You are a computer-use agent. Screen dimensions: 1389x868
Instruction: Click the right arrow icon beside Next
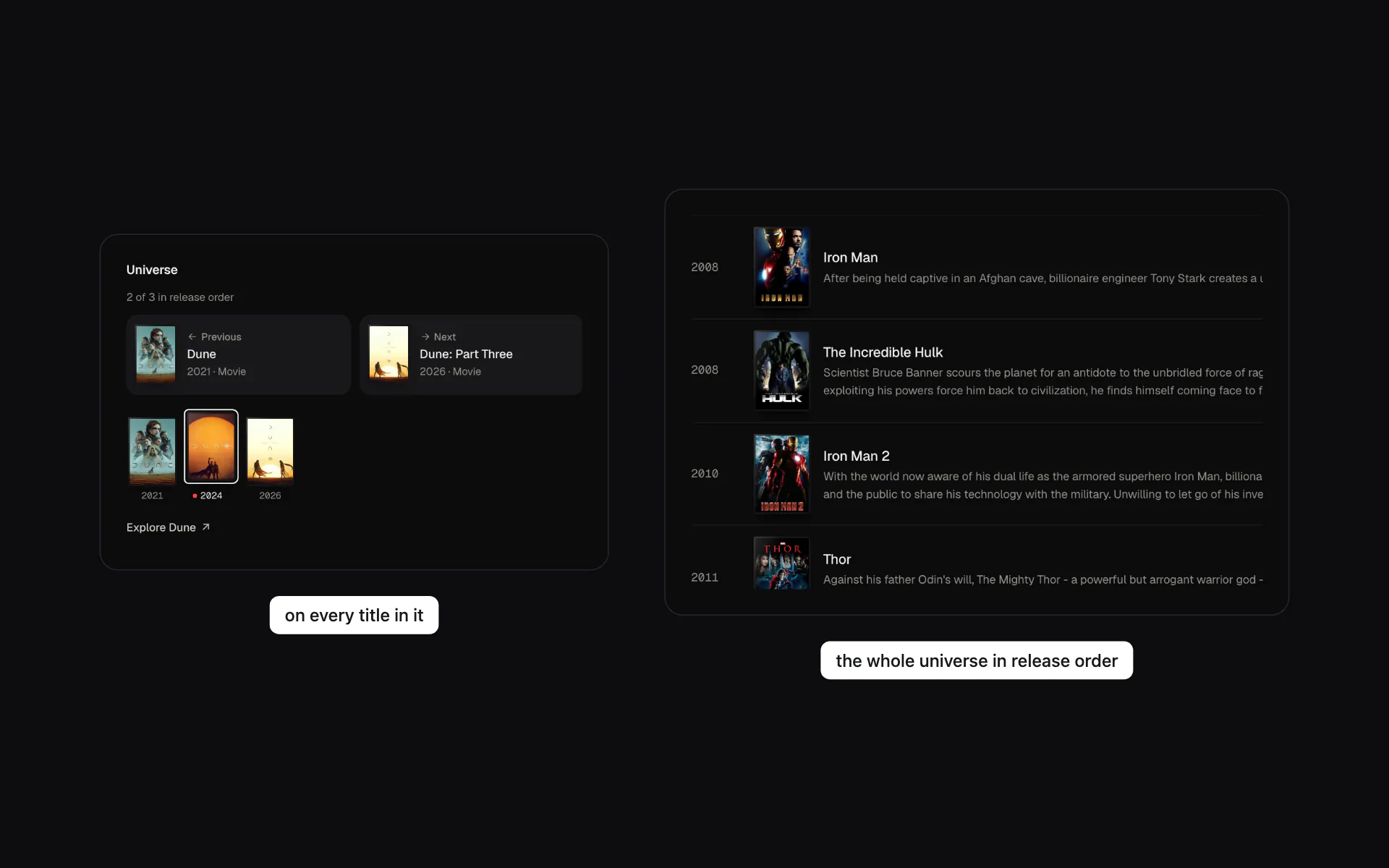[x=425, y=337]
